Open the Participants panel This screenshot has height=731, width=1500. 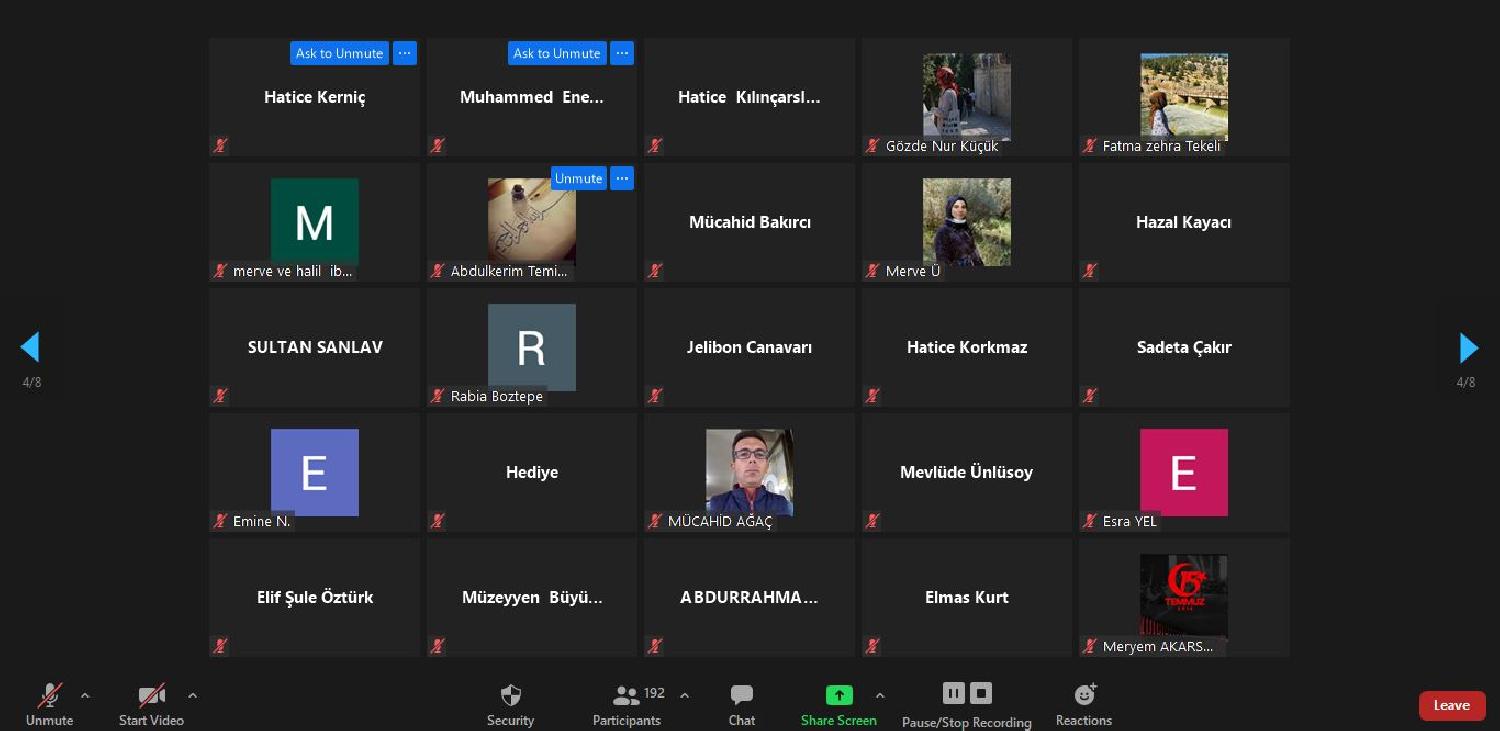click(627, 696)
